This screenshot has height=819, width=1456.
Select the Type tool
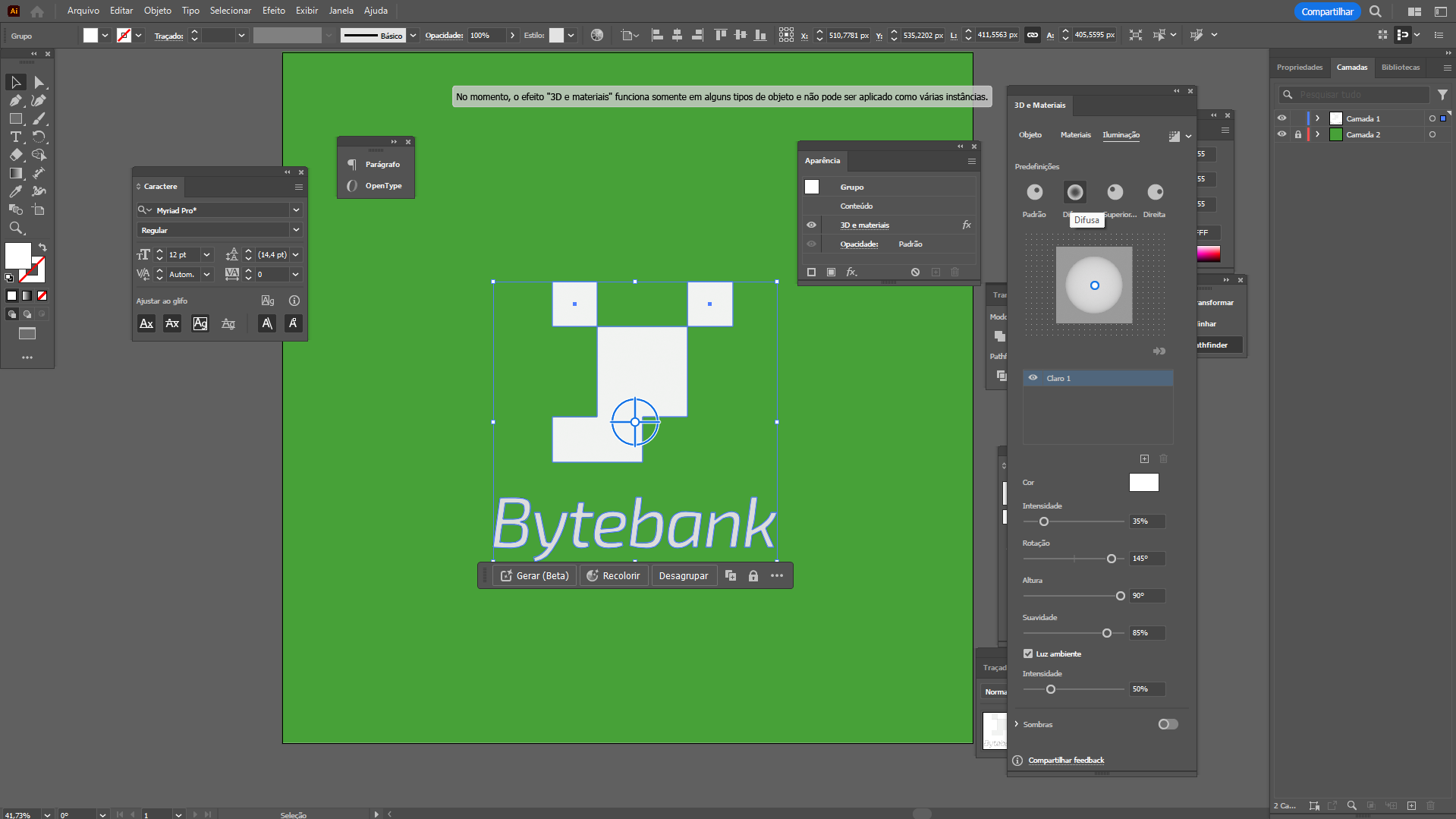(16, 137)
